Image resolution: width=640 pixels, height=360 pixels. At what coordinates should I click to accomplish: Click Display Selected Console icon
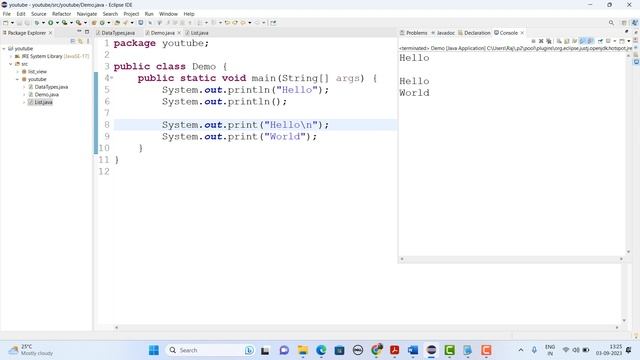608,41
